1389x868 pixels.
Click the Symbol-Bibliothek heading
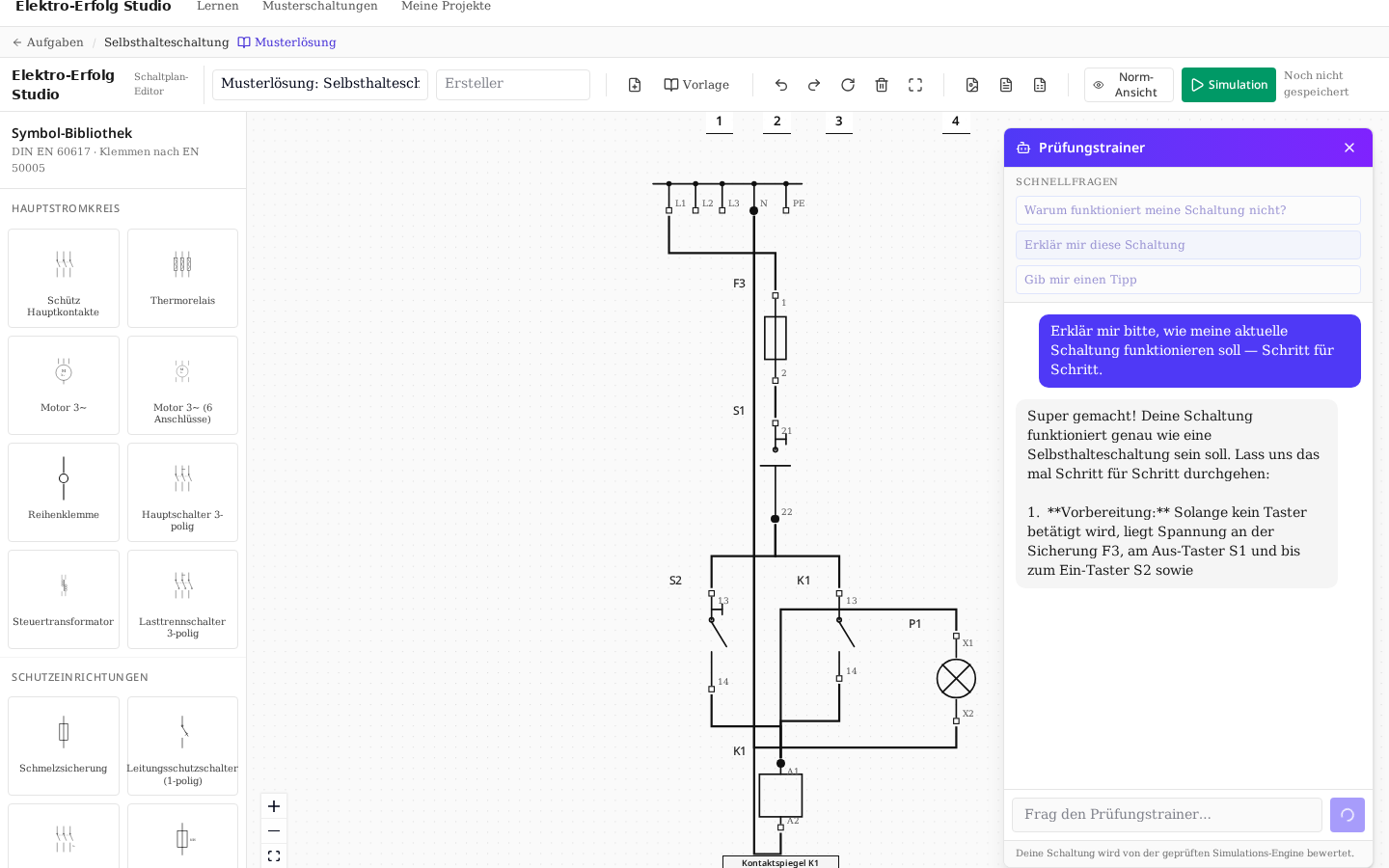[x=71, y=133]
